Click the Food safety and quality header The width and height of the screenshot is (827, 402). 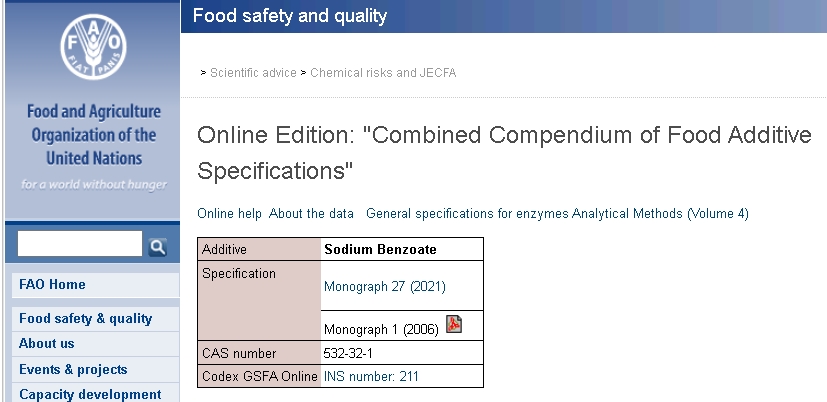(x=290, y=15)
